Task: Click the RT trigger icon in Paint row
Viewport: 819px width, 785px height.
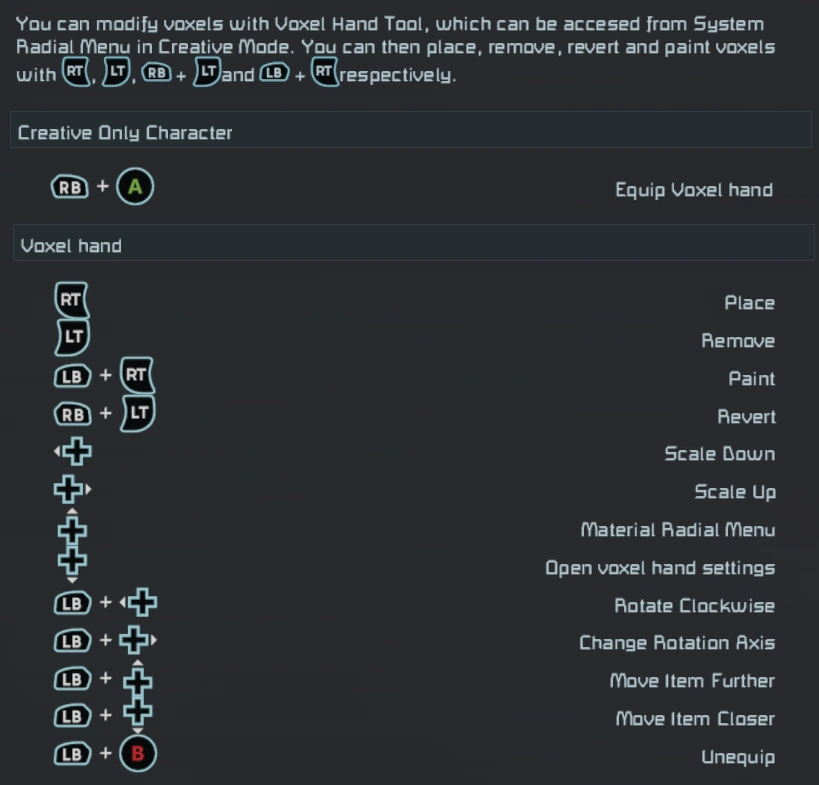Action: point(137,376)
